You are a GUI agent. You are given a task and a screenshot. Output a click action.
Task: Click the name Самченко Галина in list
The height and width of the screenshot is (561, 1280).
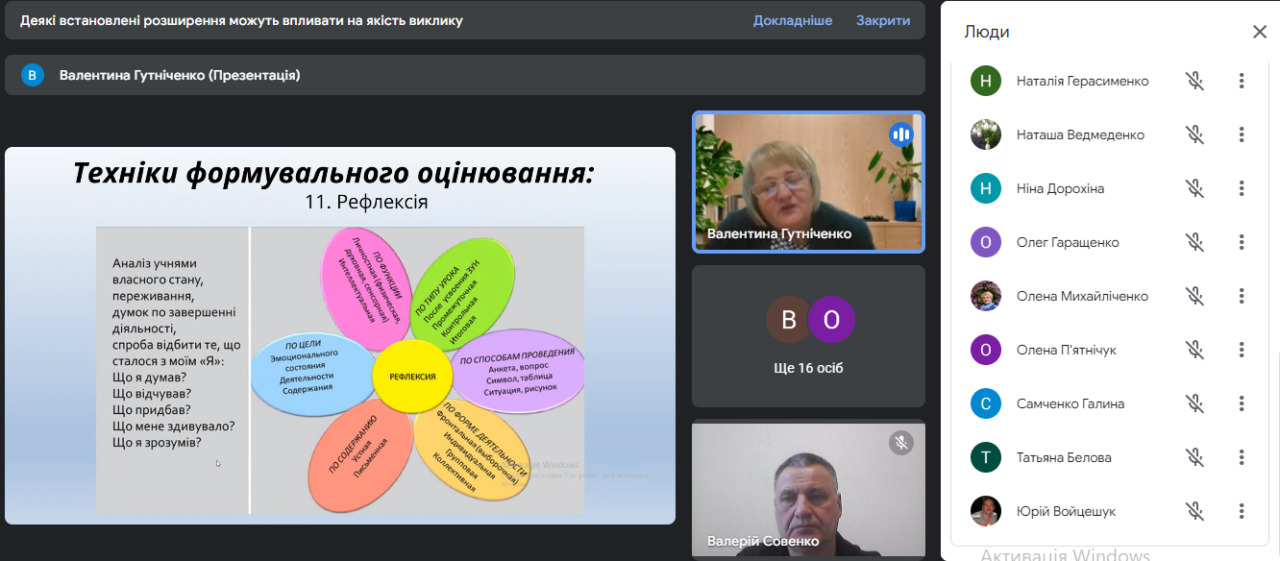click(x=1071, y=404)
